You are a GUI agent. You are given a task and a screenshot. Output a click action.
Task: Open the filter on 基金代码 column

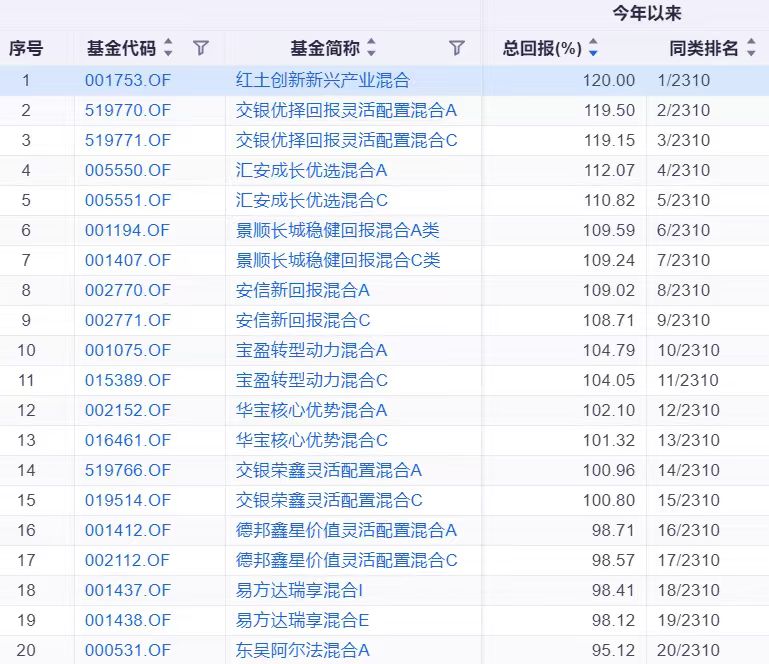pos(201,47)
